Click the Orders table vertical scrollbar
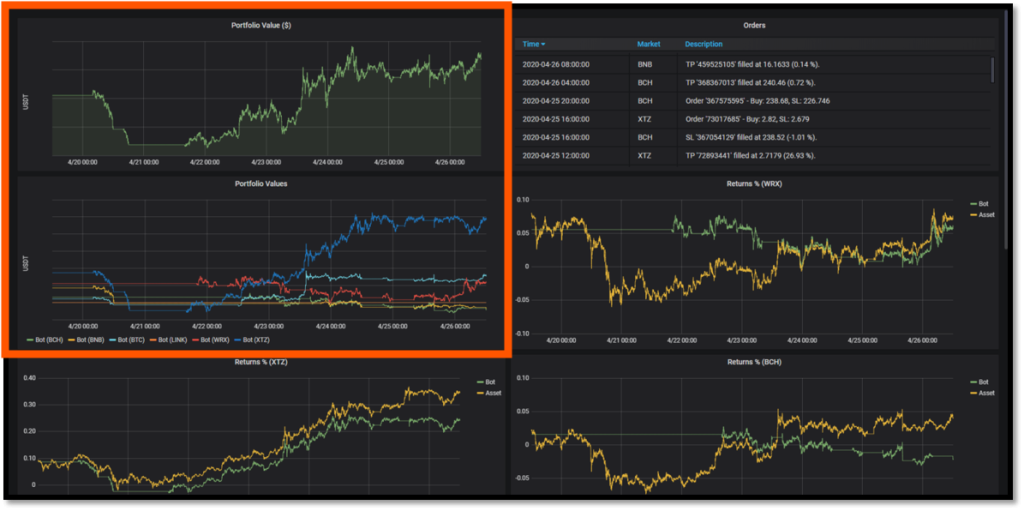Viewport: 1024px width, 511px height. click(992, 70)
